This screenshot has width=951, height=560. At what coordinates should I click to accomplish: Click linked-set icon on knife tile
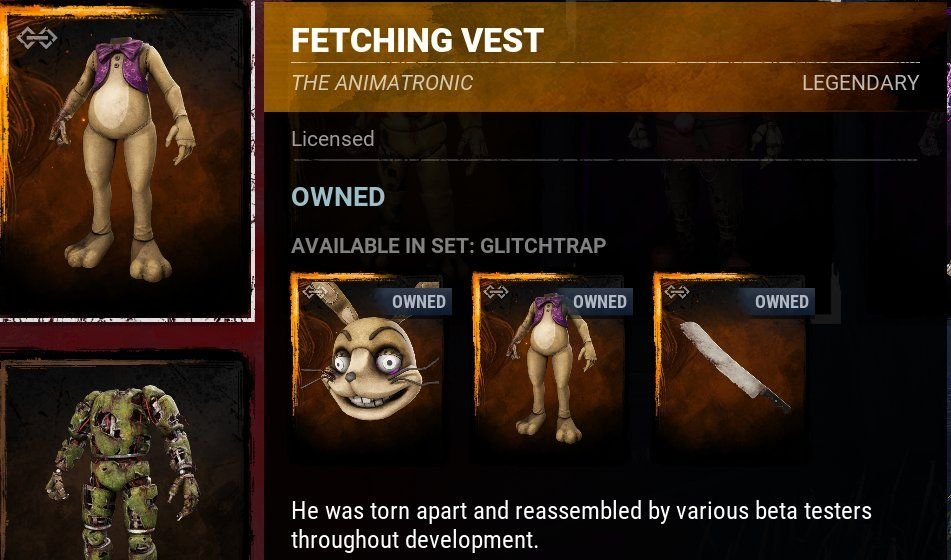pos(676,291)
